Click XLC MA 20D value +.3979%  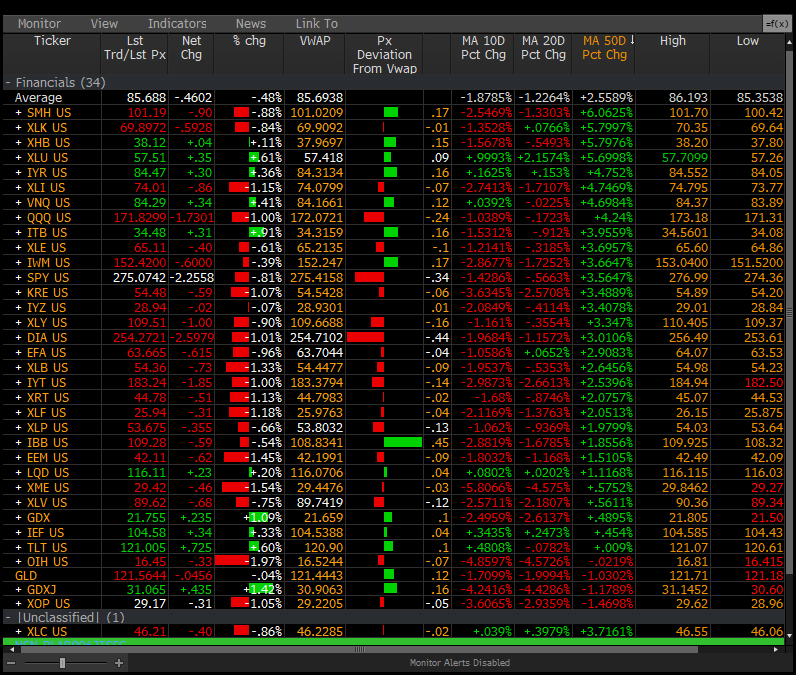click(x=545, y=632)
